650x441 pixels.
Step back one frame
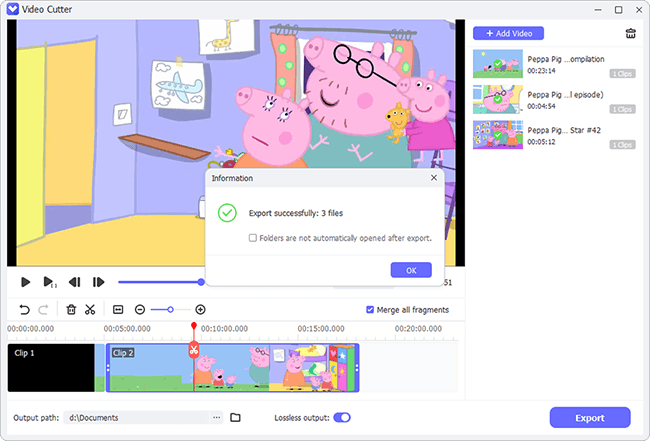pos(75,282)
